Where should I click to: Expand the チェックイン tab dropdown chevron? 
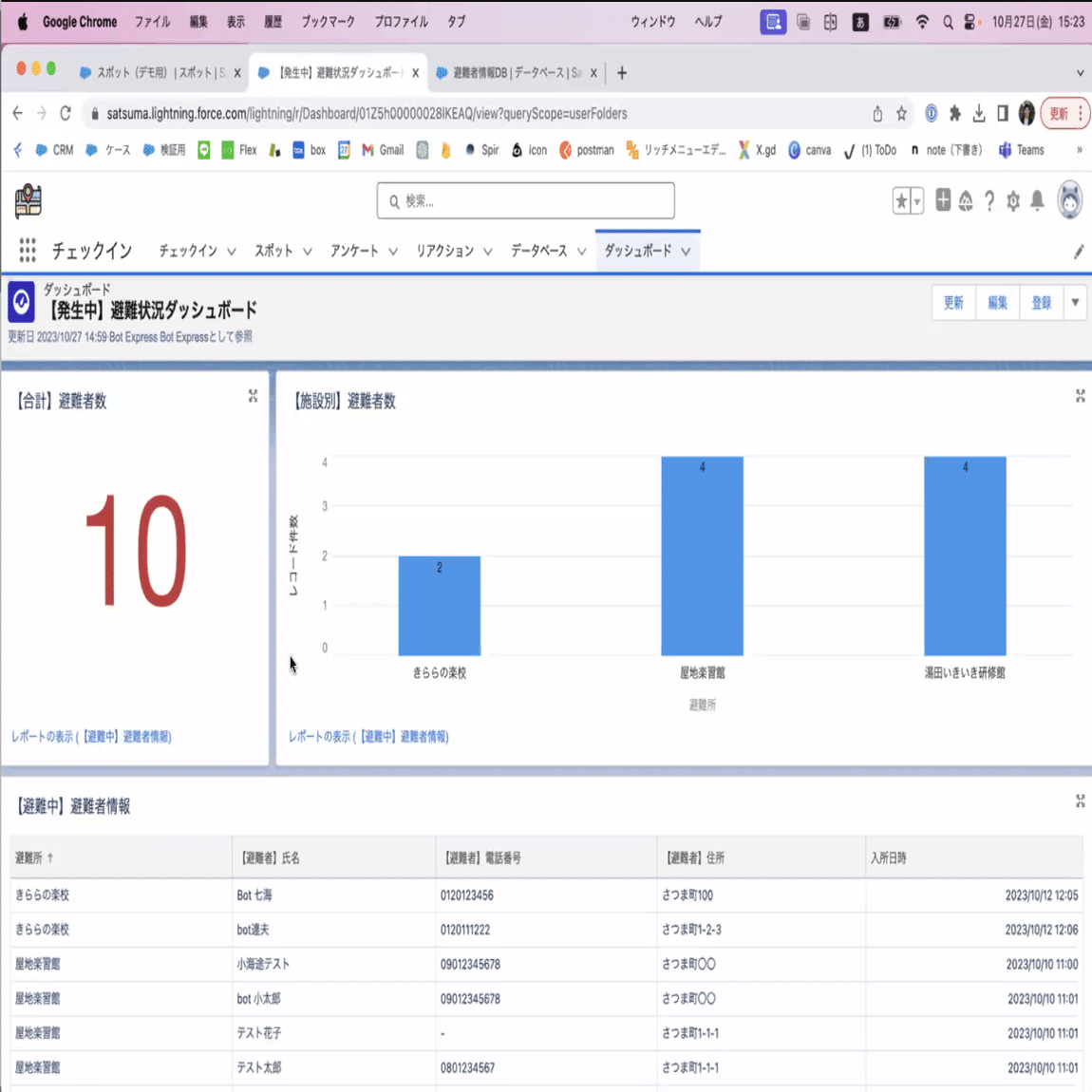231,252
